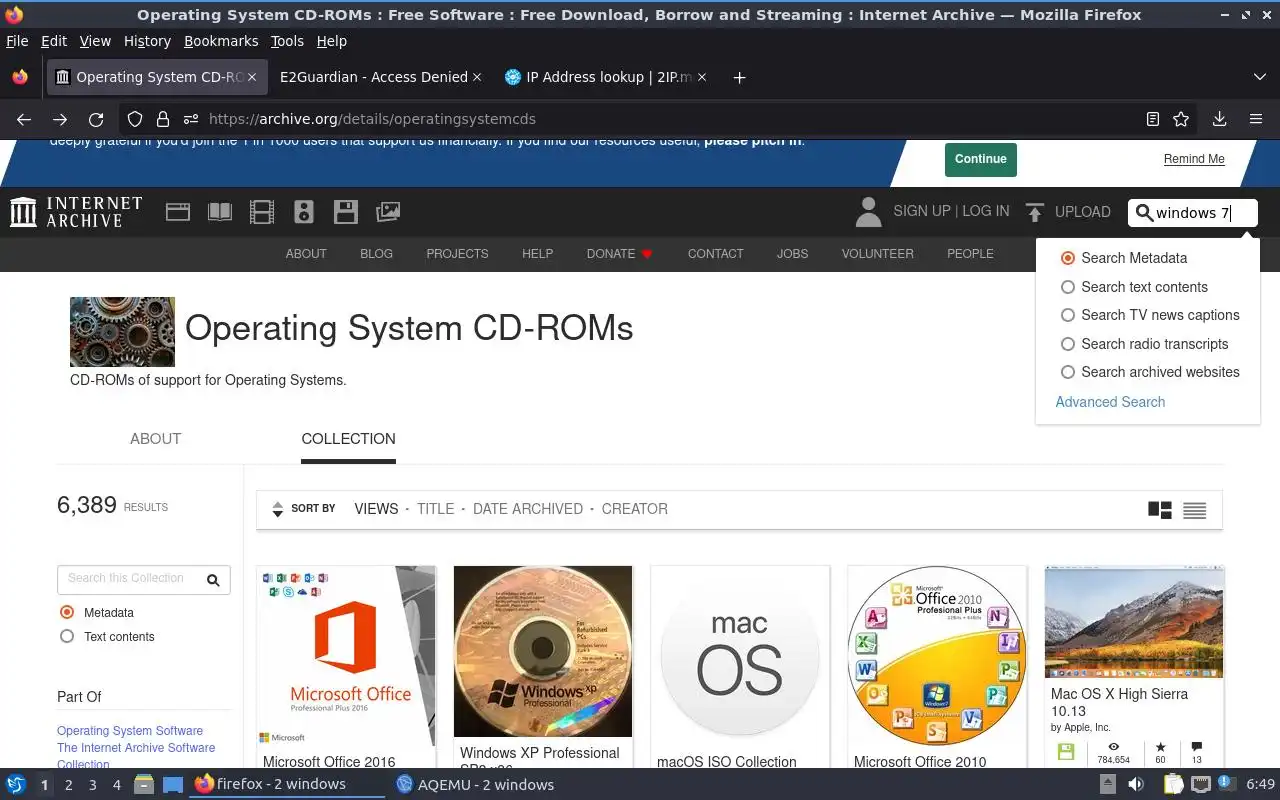Screen dimensions: 1280x800
Task: Click the Internet Archive logo
Action: (x=76, y=212)
